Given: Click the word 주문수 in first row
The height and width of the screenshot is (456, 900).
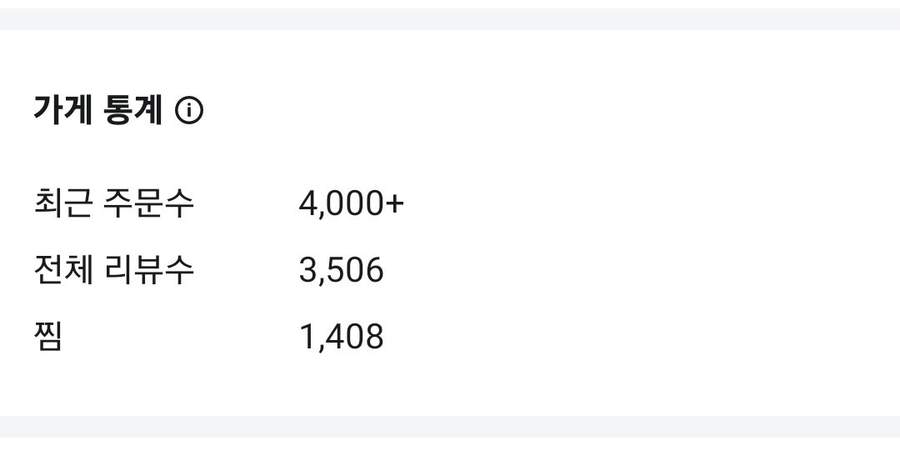Looking at the screenshot, I should 148,204.
